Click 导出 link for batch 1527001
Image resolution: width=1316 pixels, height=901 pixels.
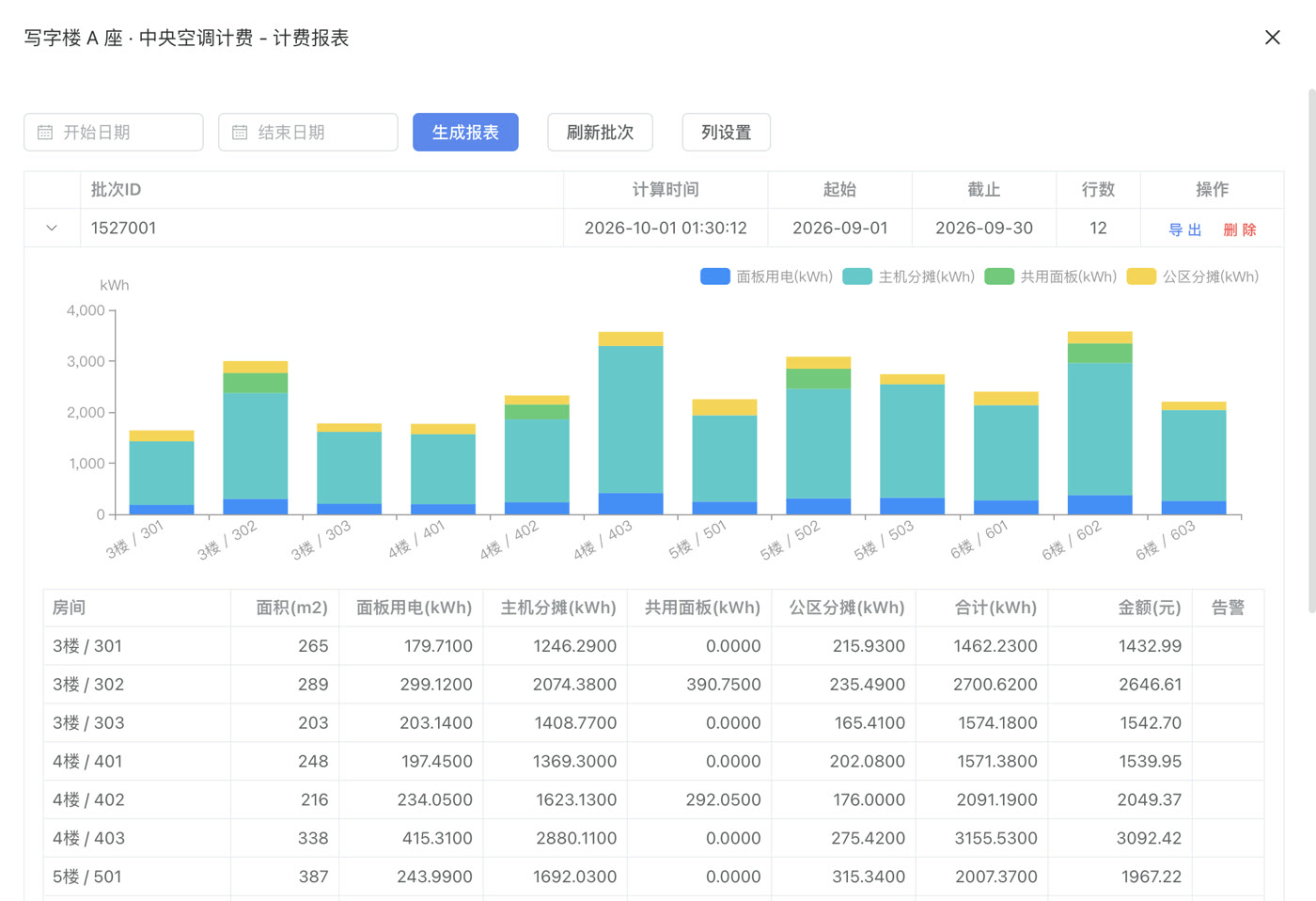[x=1184, y=229]
